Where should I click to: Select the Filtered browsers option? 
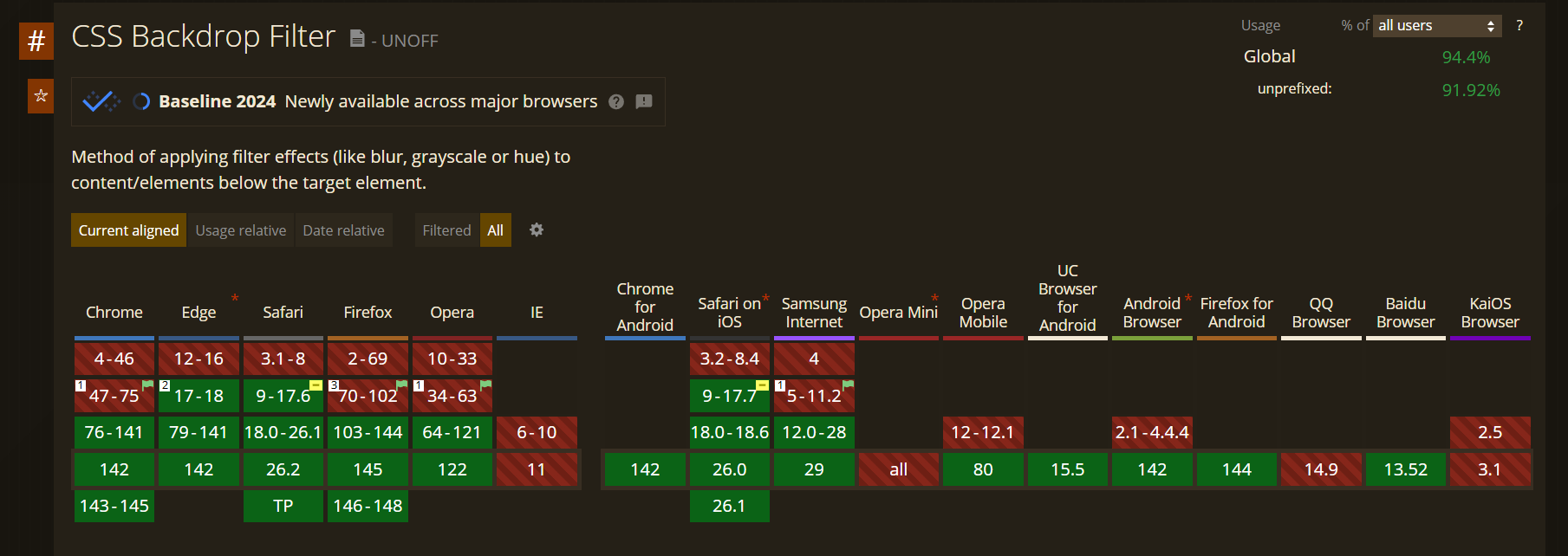(x=446, y=230)
